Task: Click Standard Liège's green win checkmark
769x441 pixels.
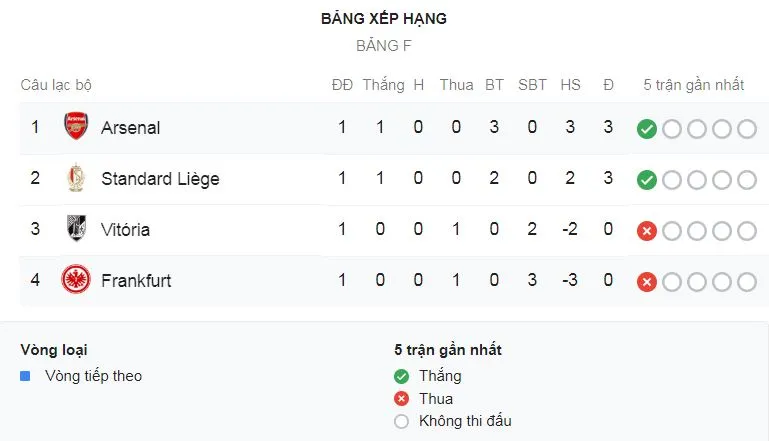Action: (x=647, y=179)
